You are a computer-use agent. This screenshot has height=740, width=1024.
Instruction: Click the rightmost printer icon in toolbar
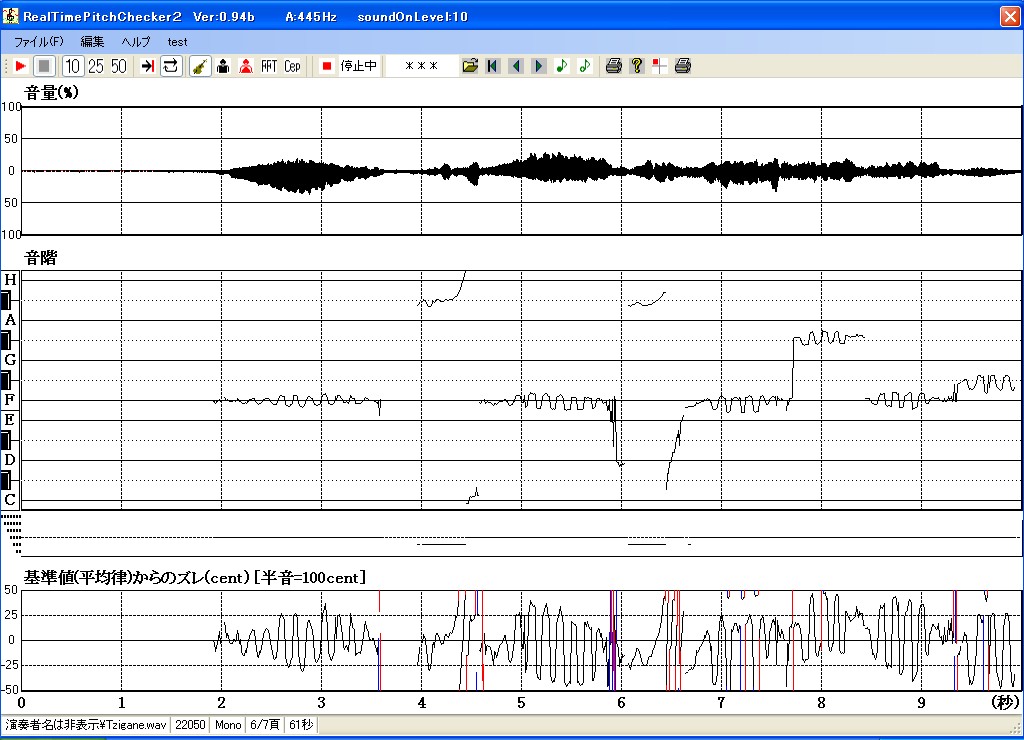682,66
